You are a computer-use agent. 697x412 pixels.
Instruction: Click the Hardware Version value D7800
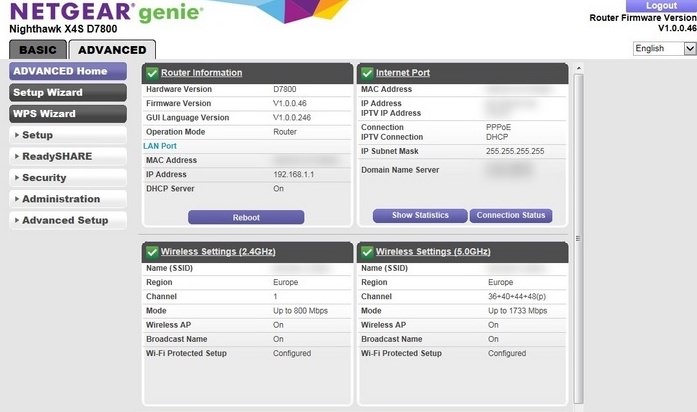pos(284,89)
